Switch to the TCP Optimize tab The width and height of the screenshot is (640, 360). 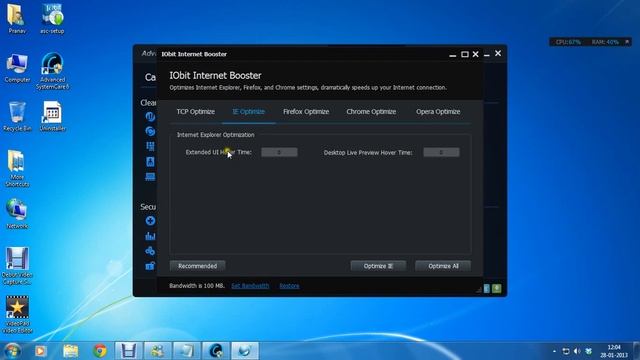pyautogui.click(x=196, y=111)
